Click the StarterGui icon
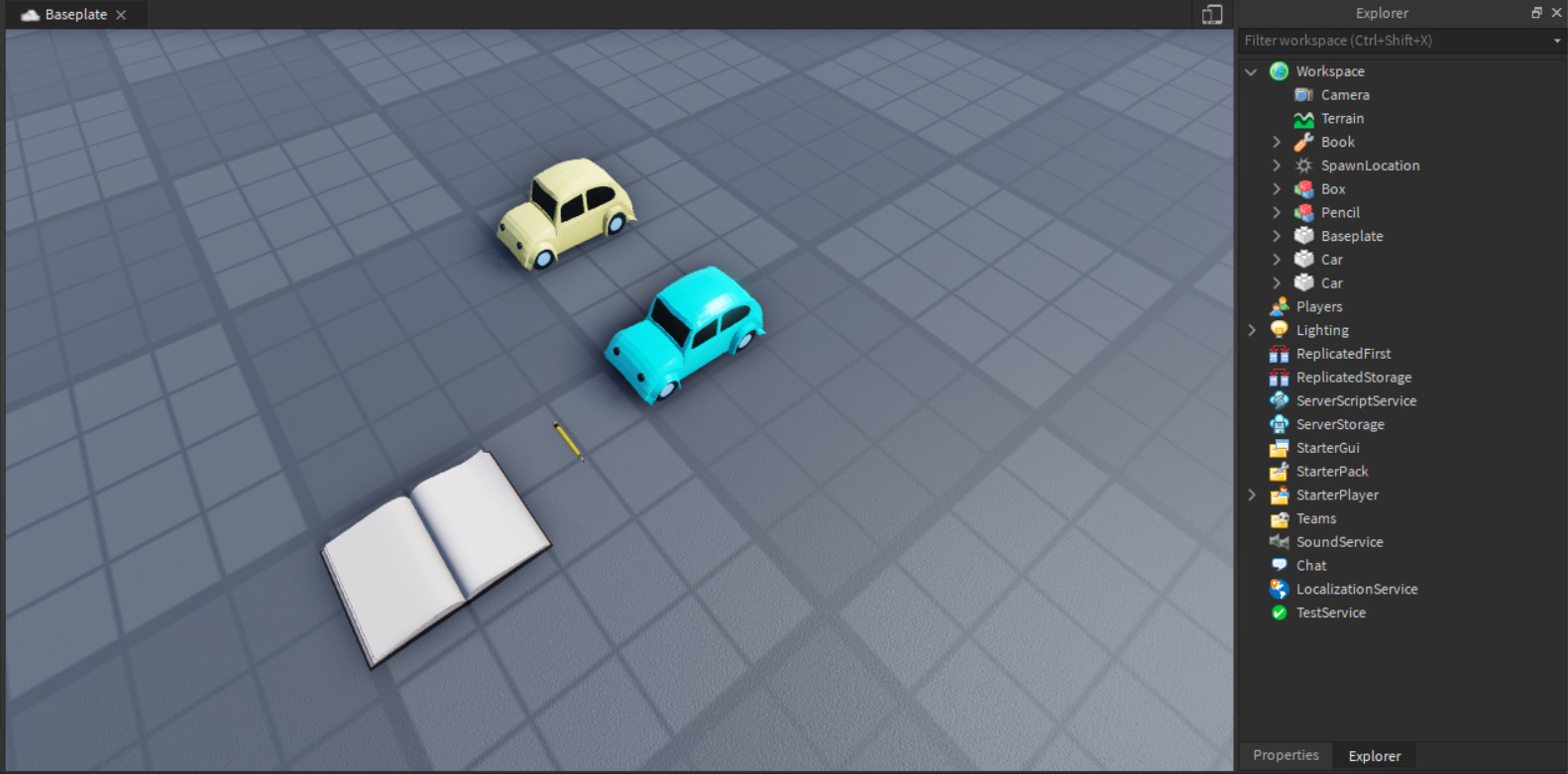Image resolution: width=1568 pixels, height=774 pixels. 1279,448
